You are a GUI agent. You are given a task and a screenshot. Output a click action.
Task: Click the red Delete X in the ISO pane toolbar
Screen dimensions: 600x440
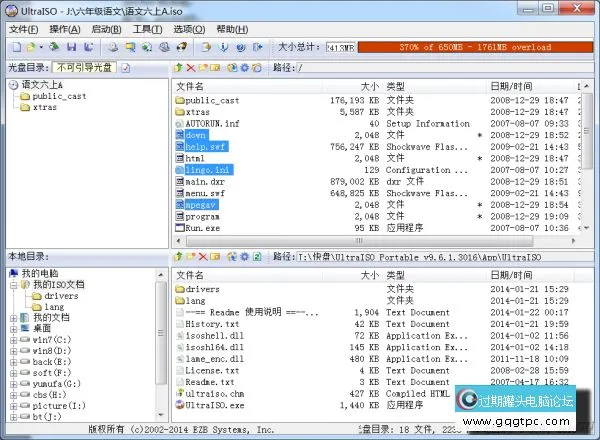(x=191, y=68)
